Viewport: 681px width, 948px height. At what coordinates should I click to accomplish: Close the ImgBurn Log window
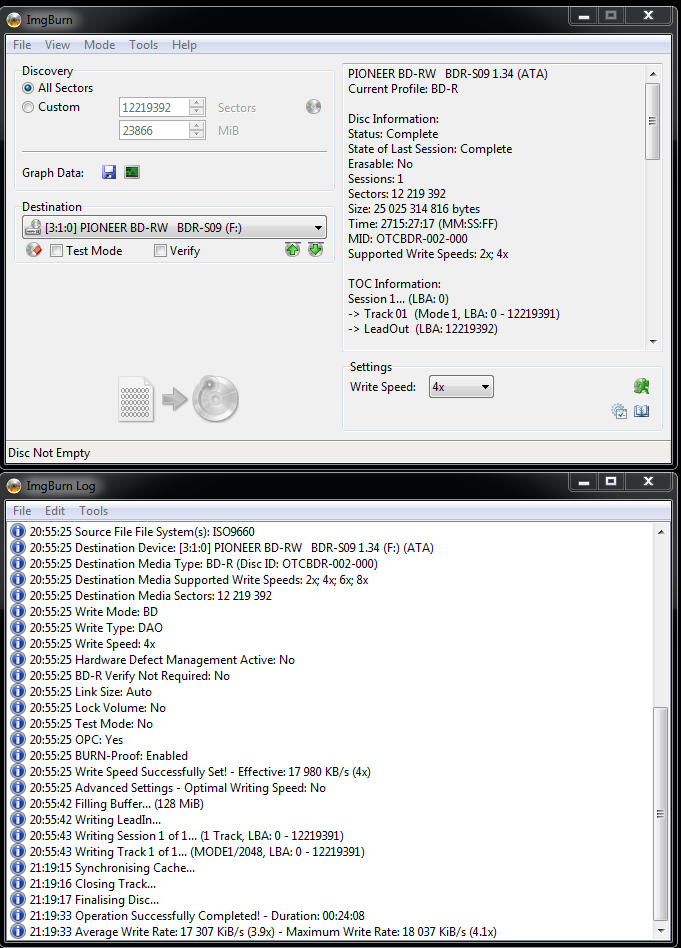click(648, 481)
